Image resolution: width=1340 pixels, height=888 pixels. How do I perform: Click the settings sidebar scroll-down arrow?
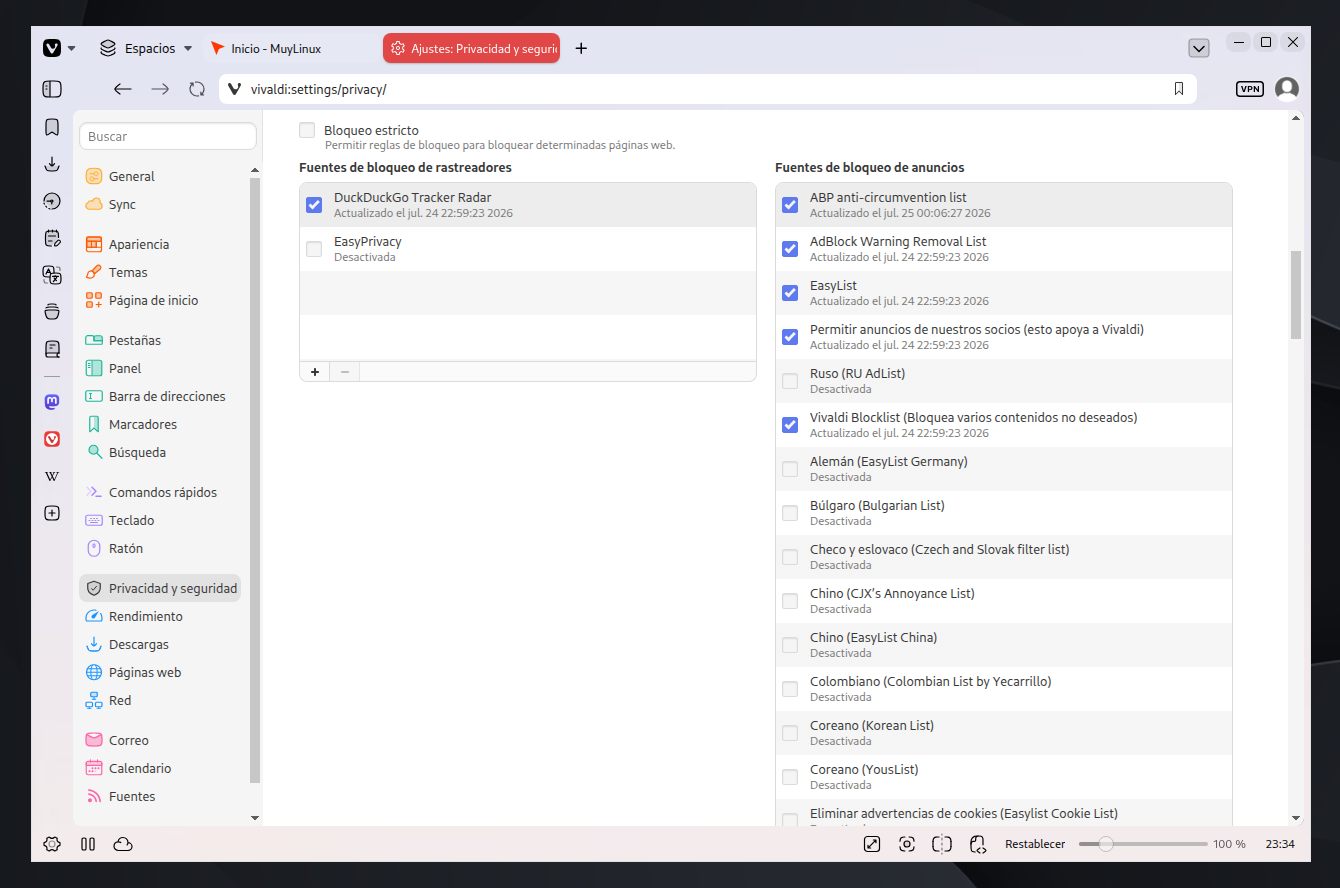pyautogui.click(x=255, y=817)
